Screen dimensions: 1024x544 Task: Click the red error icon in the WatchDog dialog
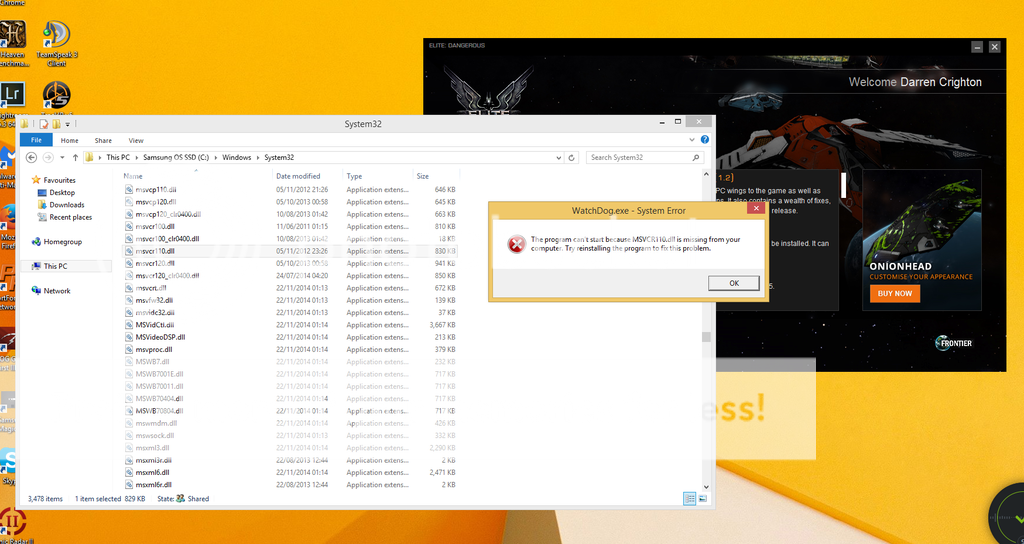pyautogui.click(x=517, y=244)
